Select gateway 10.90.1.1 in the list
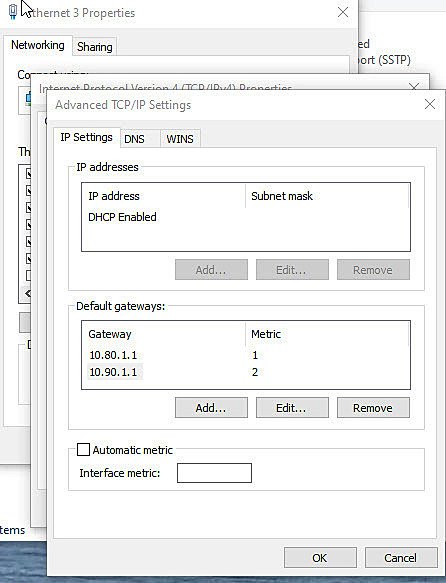The width and height of the screenshot is (446, 583). click(246, 372)
